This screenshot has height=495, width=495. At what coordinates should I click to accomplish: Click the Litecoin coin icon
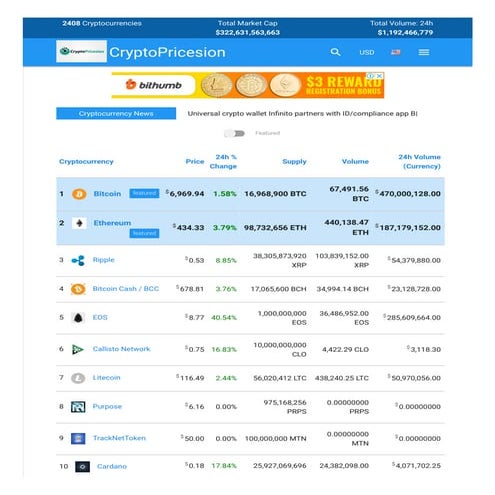78,378
